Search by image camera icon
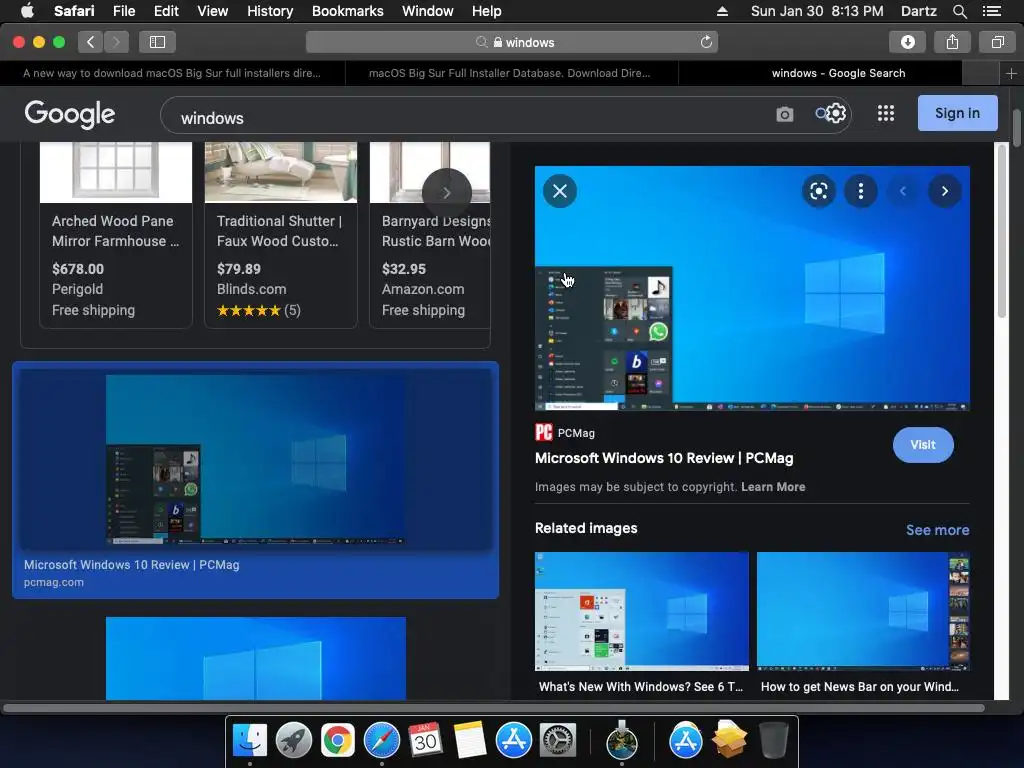 [784, 115]
